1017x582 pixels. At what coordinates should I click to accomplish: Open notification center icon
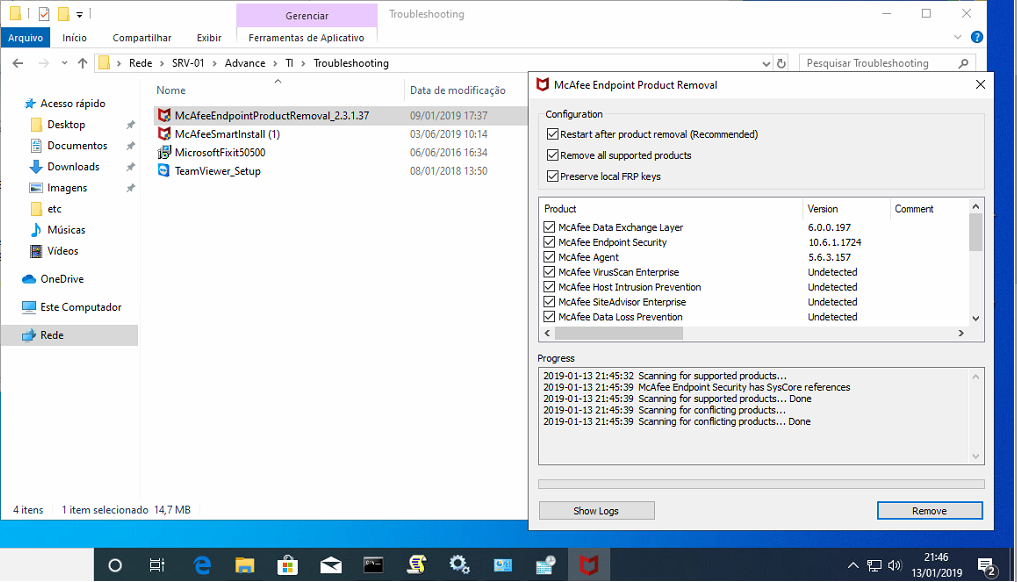(987, 566)
